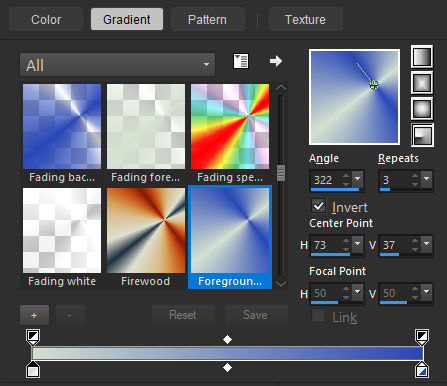
Task: Click the lower color midpoint diamond
Action: click(227, 368)
